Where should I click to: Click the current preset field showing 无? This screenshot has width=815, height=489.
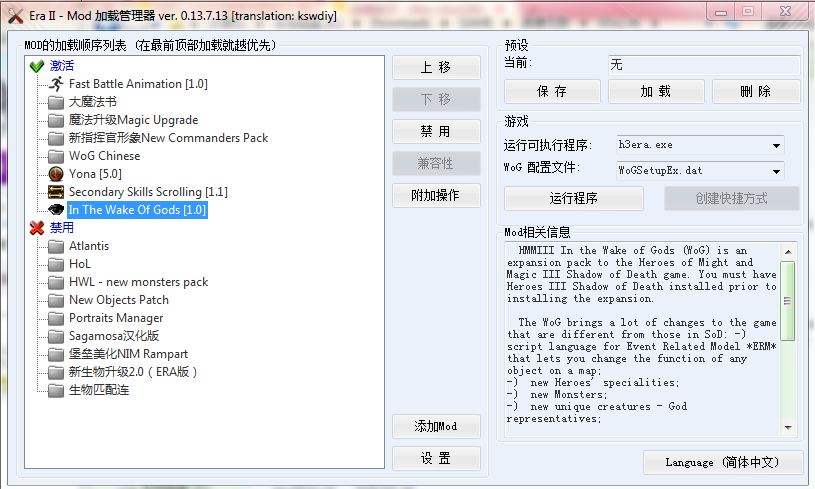[x=704, y=65]
